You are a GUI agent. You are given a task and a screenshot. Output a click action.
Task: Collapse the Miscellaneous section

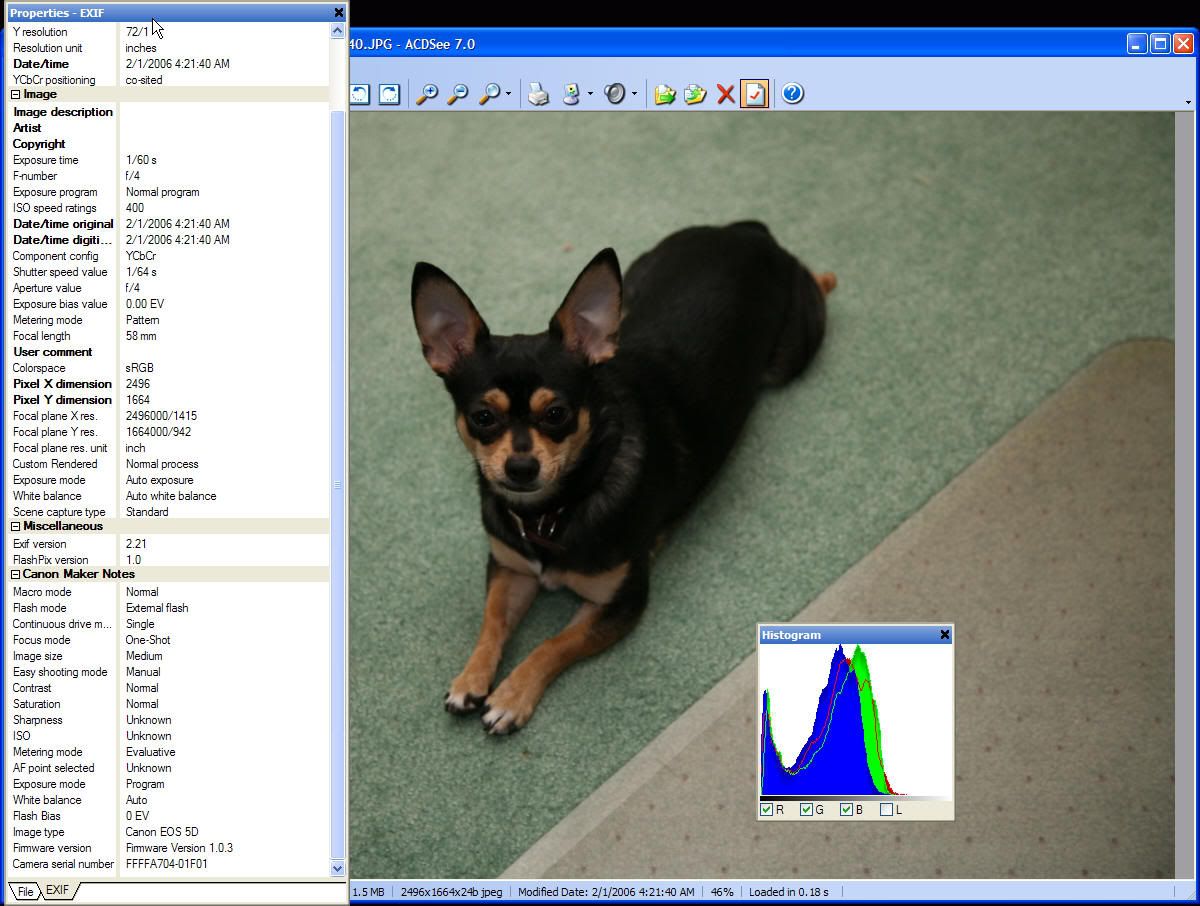click(16, 526)
